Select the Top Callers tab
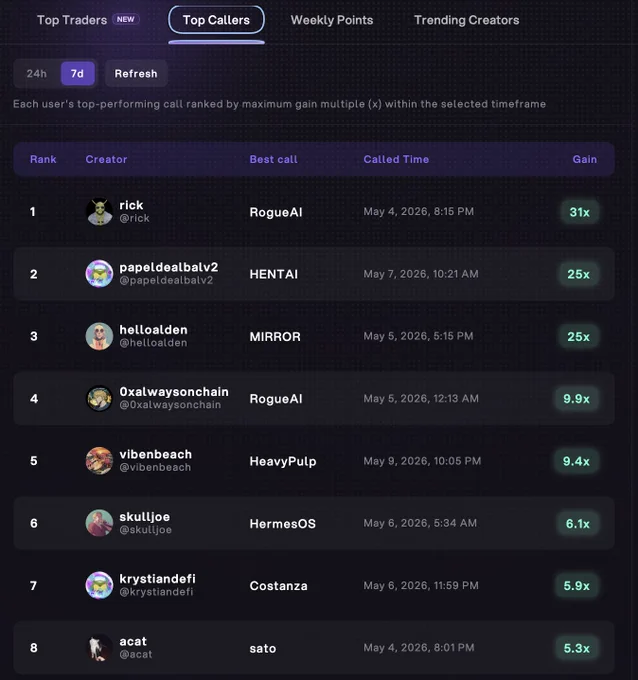Image resolution: width=638 pixels, height=680 pixels. coord(216,20)
